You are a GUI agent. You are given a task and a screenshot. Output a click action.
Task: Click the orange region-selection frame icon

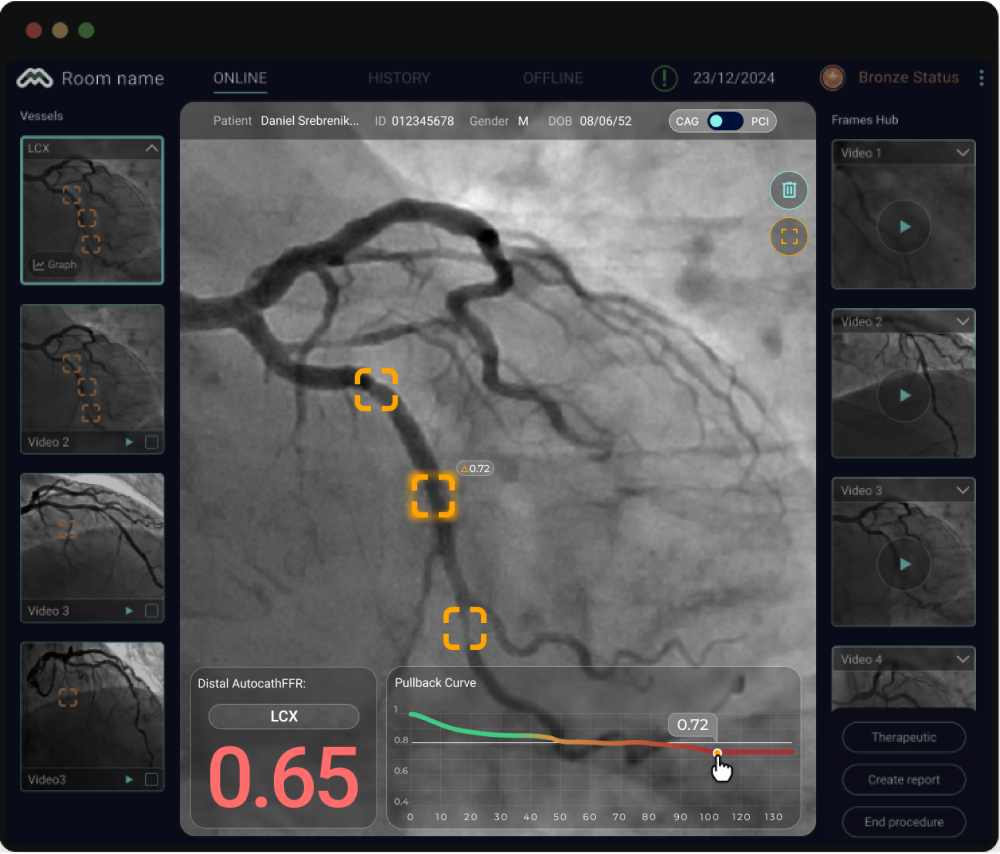click(789, 237)
